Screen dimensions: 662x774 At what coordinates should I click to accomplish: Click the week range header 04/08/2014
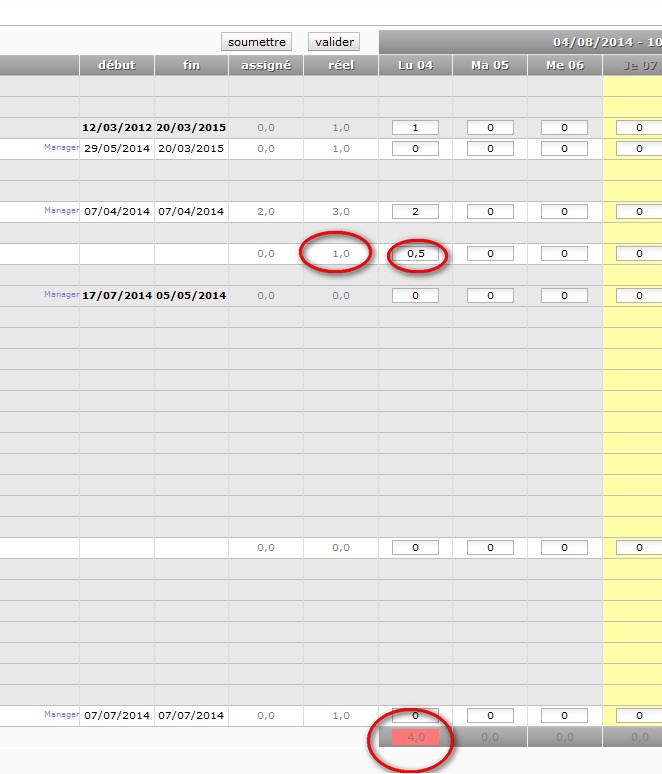[x=606, y=42]
